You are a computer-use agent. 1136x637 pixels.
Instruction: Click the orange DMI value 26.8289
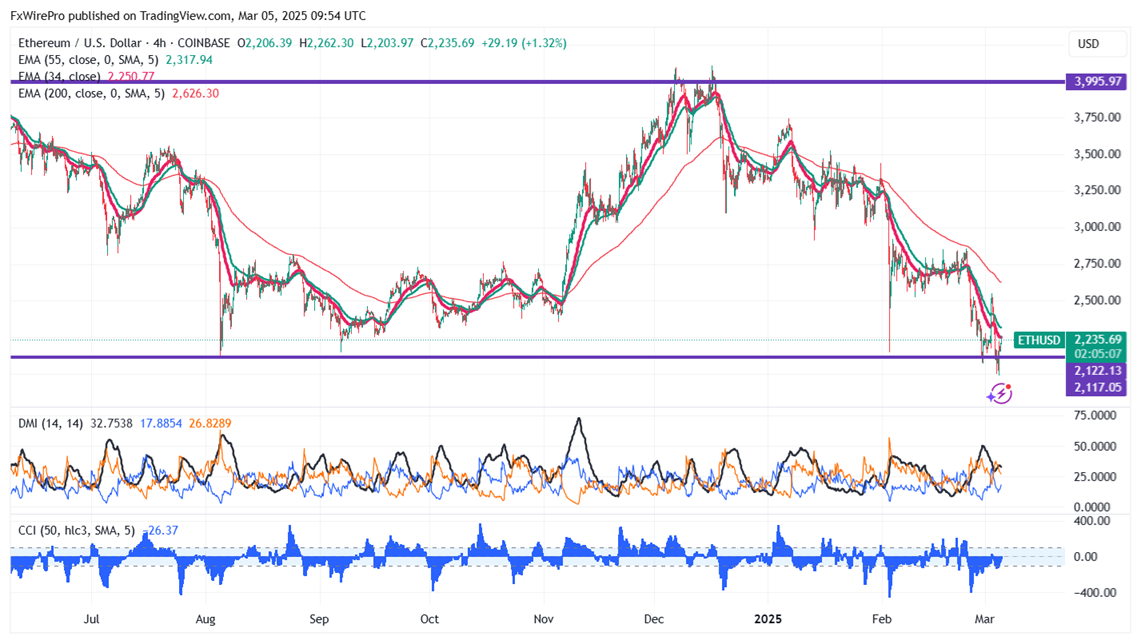(210, 423)
